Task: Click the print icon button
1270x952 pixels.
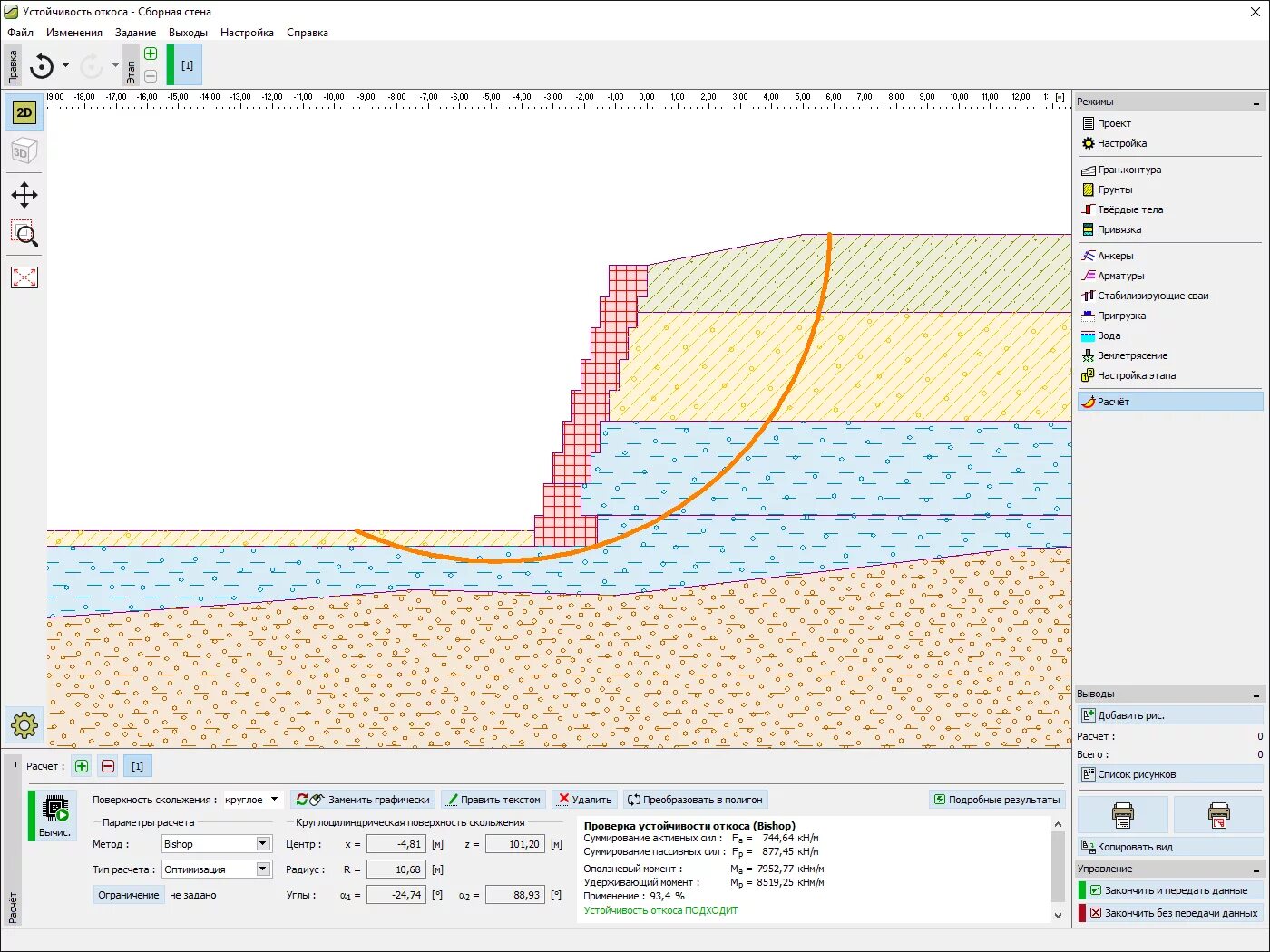Action: click(x=1123, y=815)
